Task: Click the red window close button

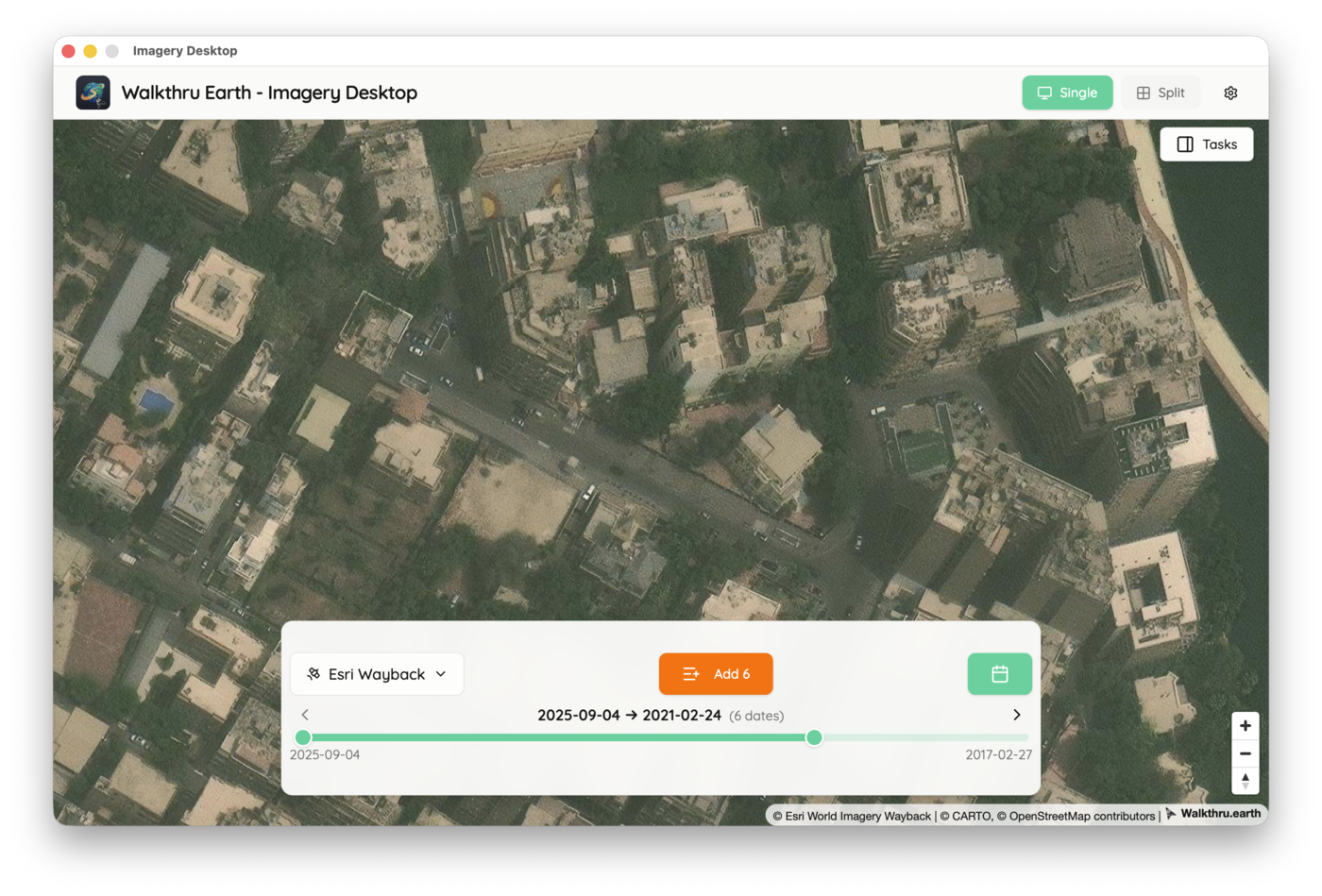Action: (x=69, y=51)
